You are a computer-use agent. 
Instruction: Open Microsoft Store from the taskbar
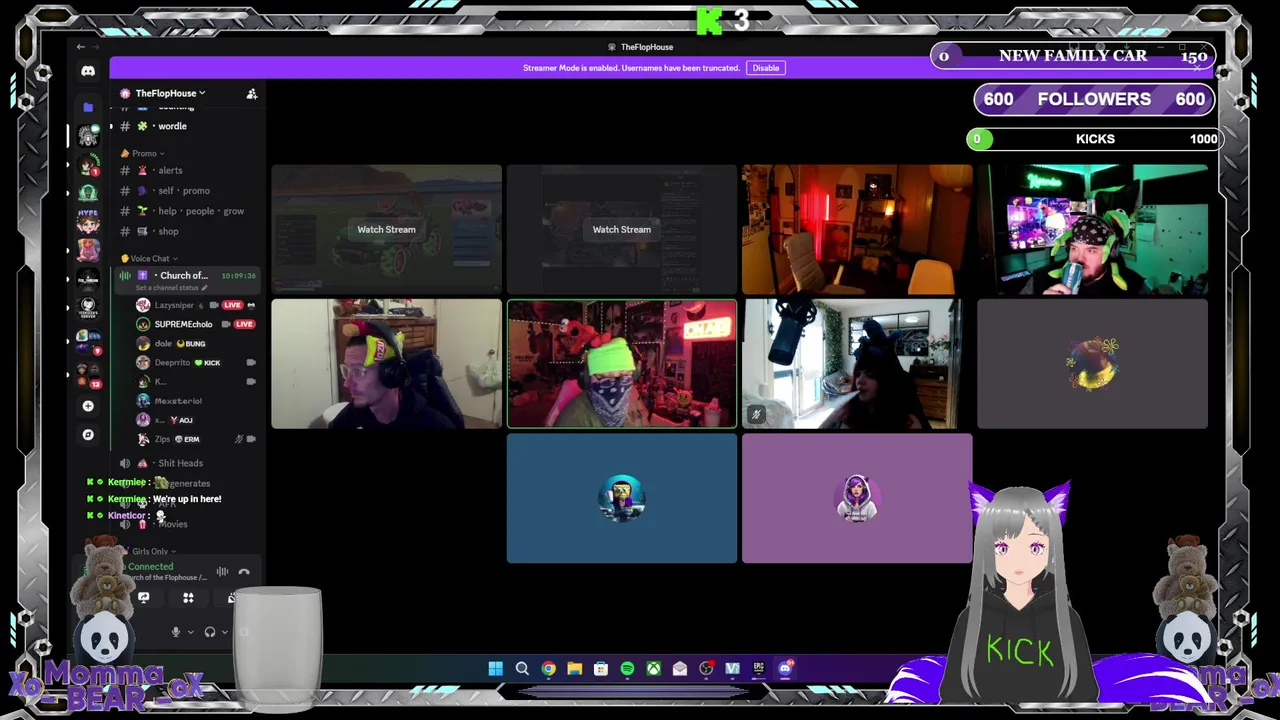click(601, 669)
